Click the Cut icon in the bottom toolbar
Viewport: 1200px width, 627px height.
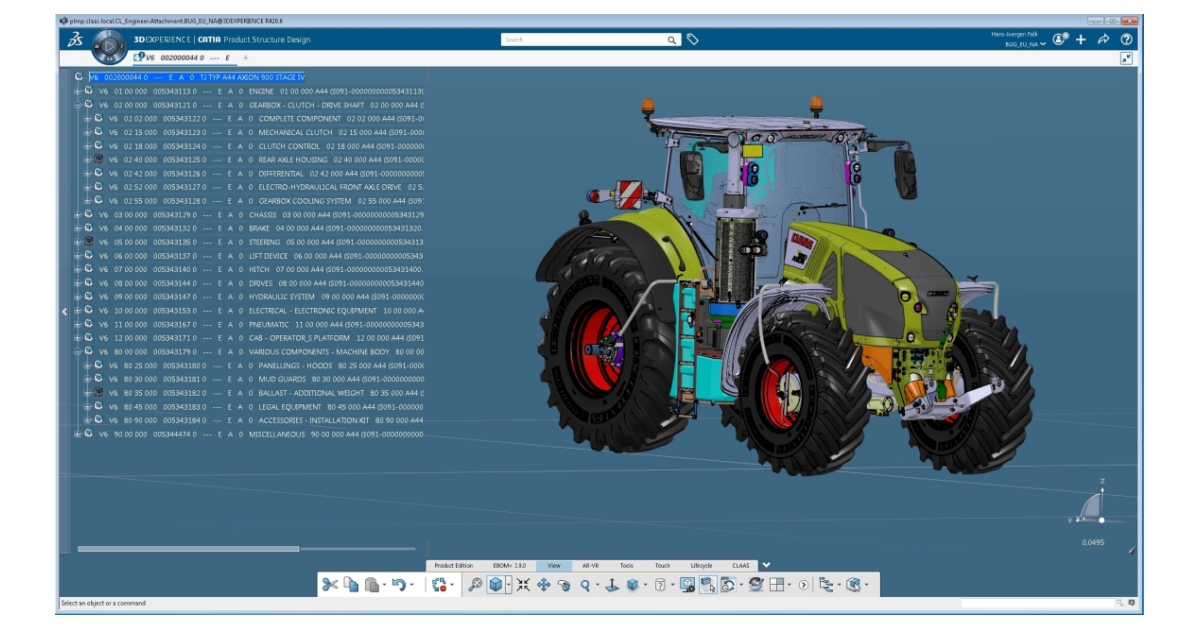point(330,583)
